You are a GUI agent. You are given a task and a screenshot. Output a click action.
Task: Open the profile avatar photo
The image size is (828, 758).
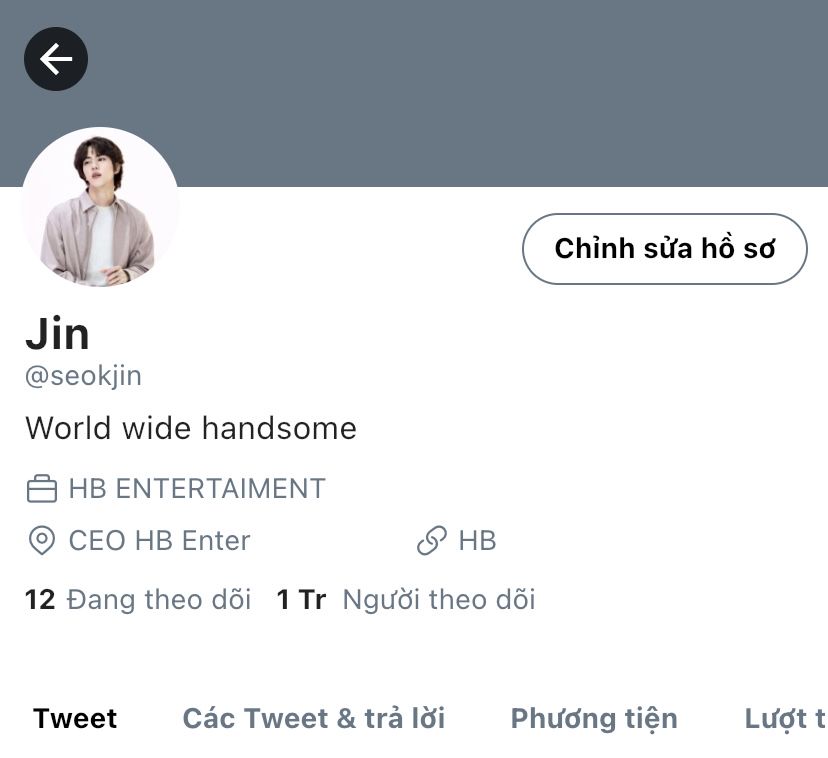pyautogui.click(x=100, y=207)
